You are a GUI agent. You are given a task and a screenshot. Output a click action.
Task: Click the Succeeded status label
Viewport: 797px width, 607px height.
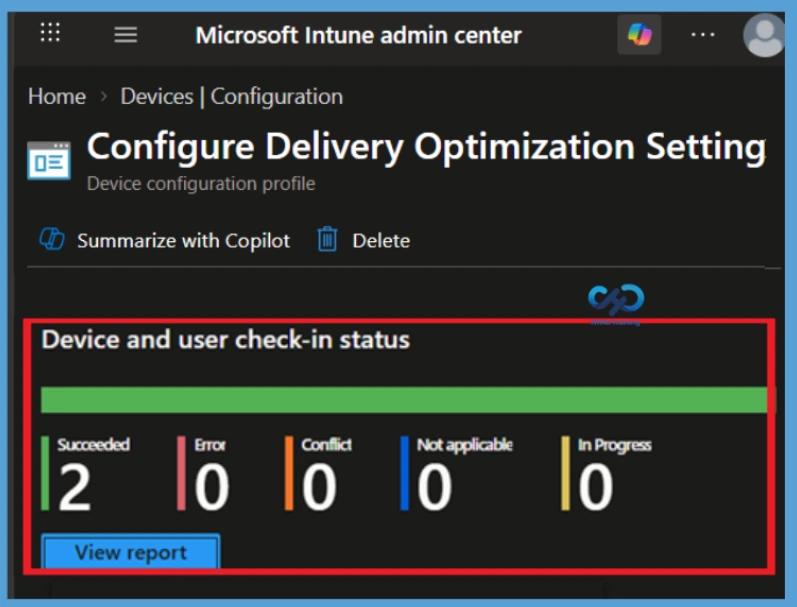point(94,444)
